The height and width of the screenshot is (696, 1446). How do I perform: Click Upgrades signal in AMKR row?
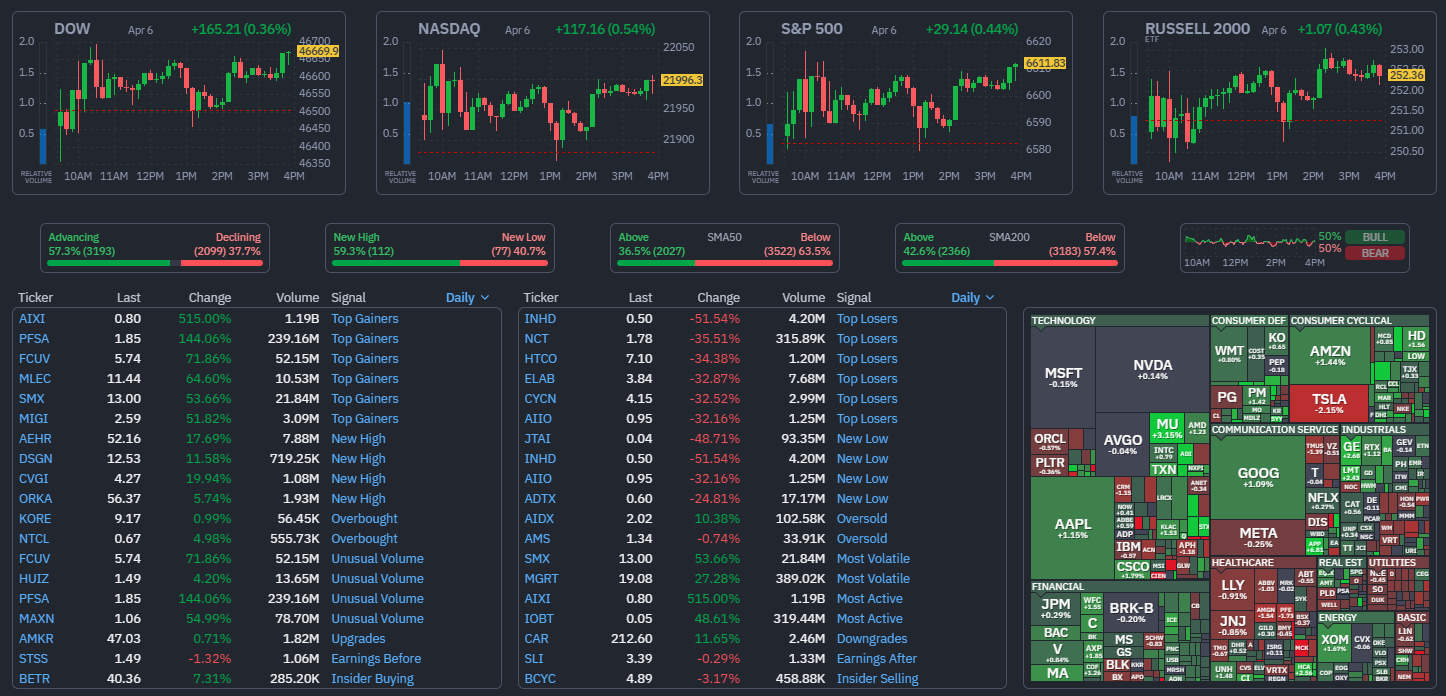click(358, 638)
